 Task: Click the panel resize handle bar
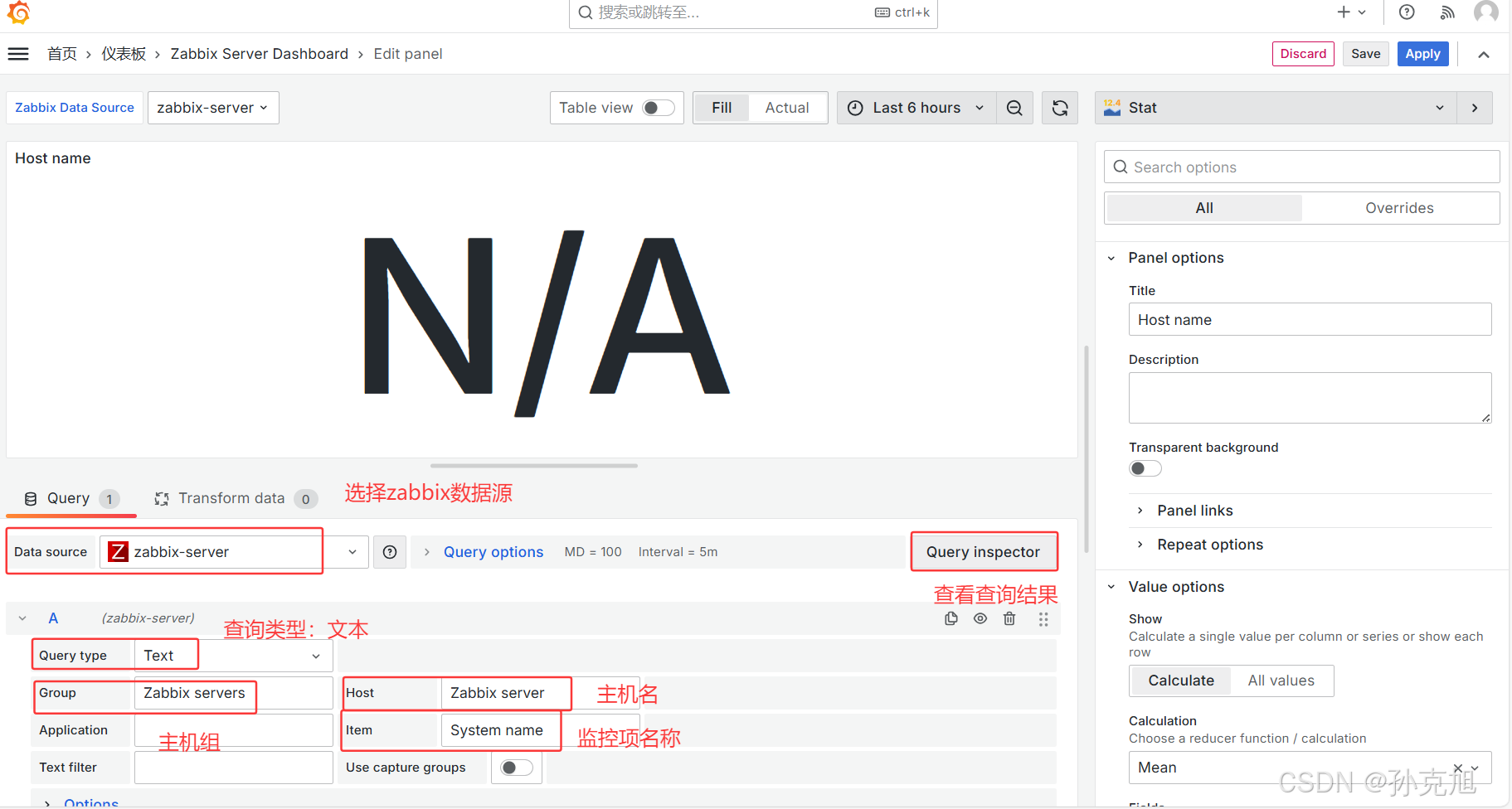click(x=533, y=466)
